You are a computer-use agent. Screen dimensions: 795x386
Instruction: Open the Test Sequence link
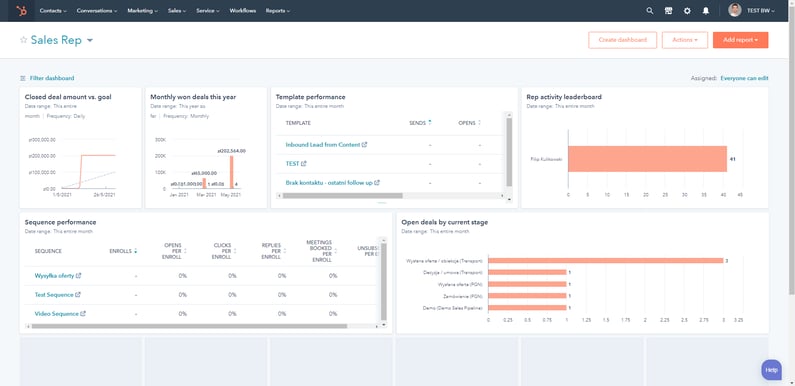pos(54,294)
